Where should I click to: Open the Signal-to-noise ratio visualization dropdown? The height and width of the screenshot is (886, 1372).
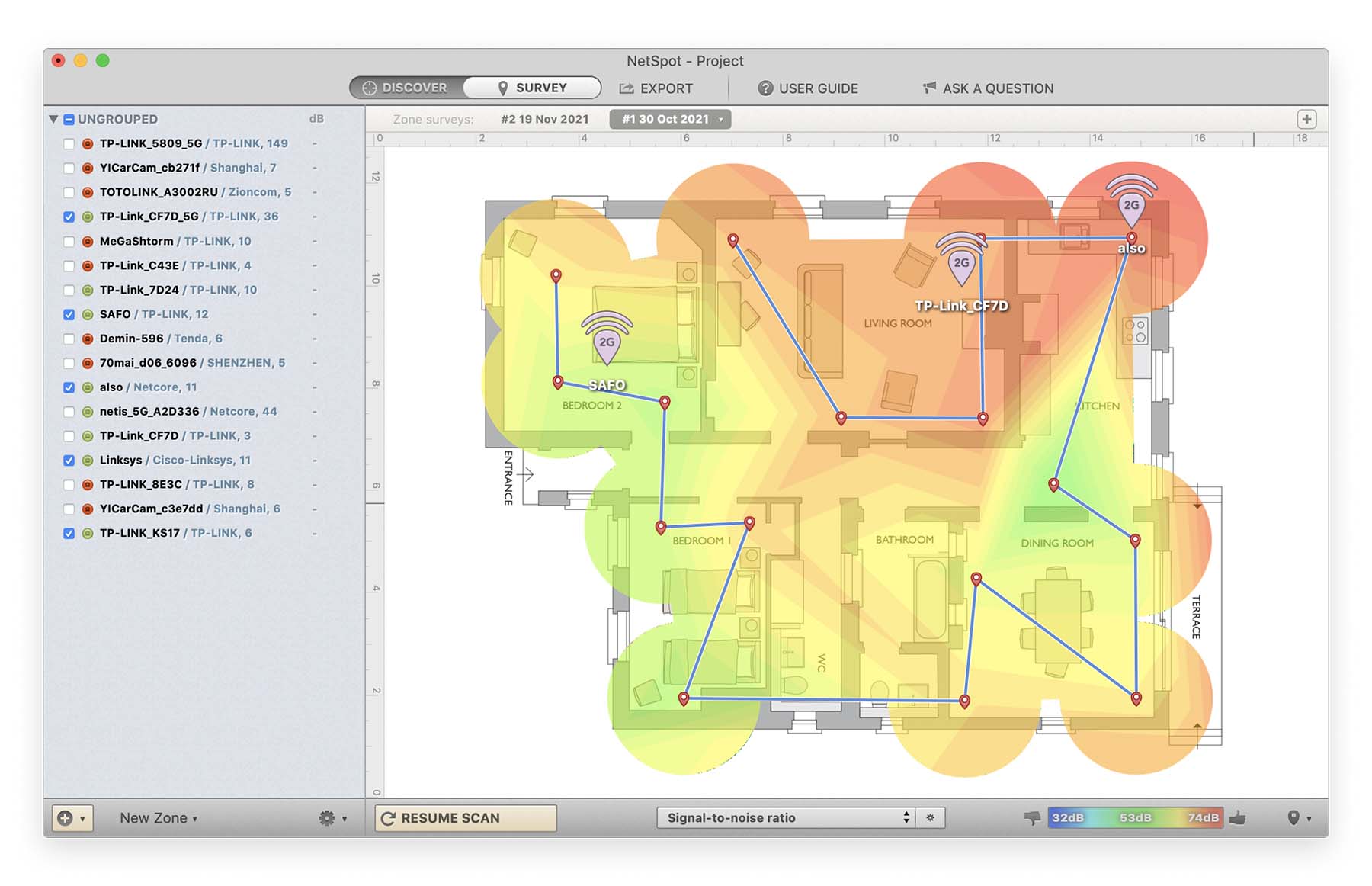(x=785, y=817)
